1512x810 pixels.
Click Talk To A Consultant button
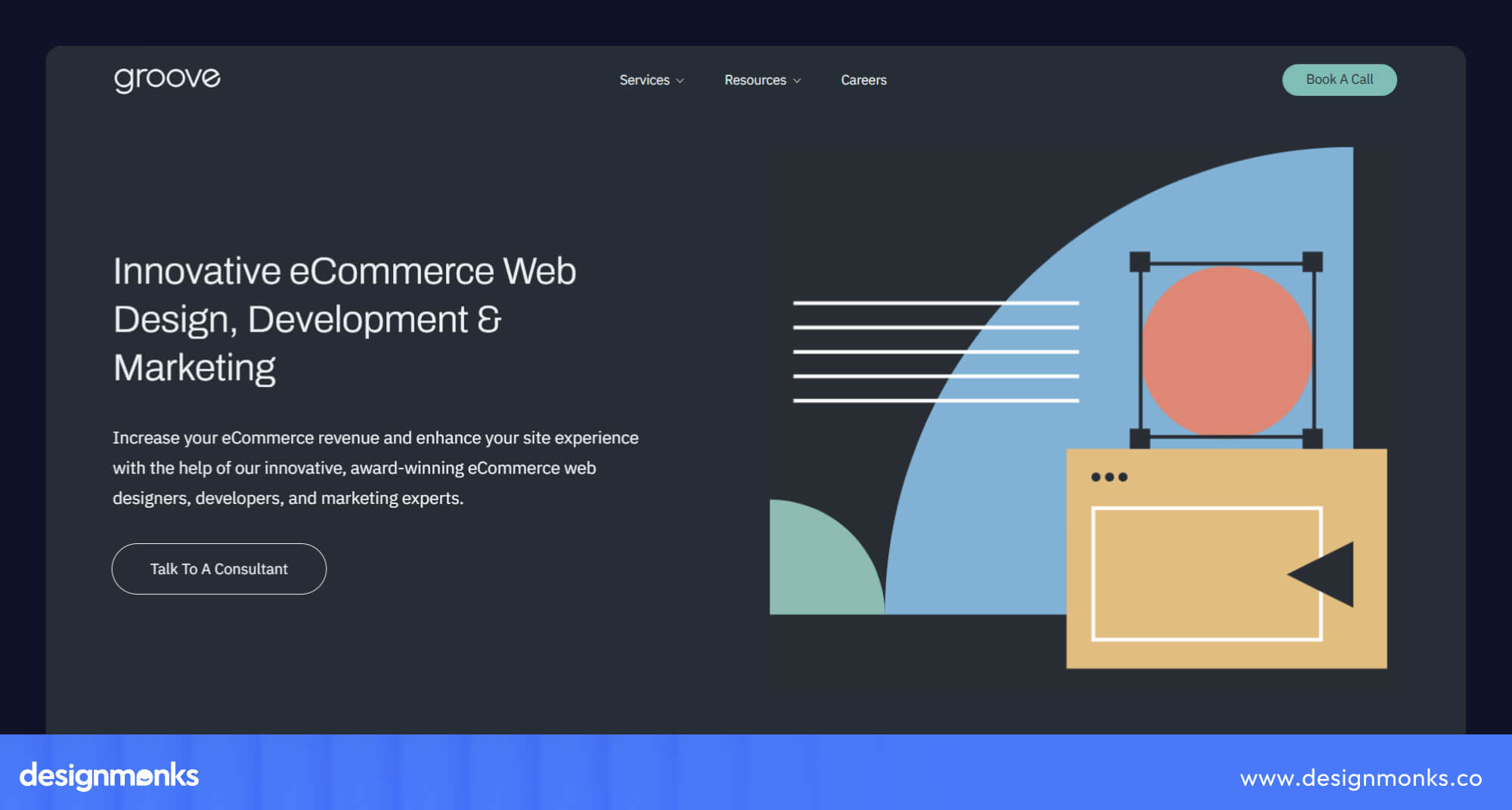coord(219,569)
